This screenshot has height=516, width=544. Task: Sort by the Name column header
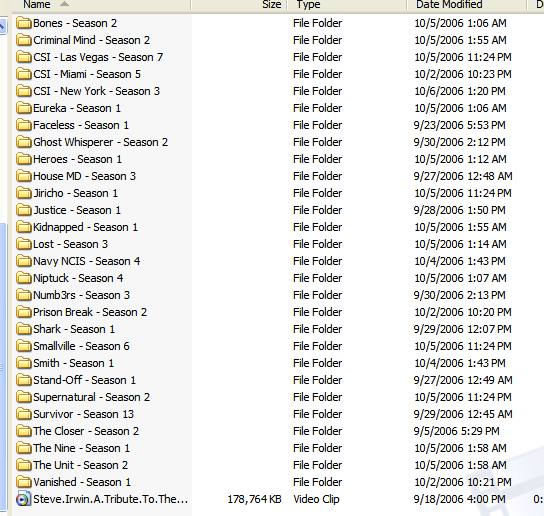pos(101,5)
